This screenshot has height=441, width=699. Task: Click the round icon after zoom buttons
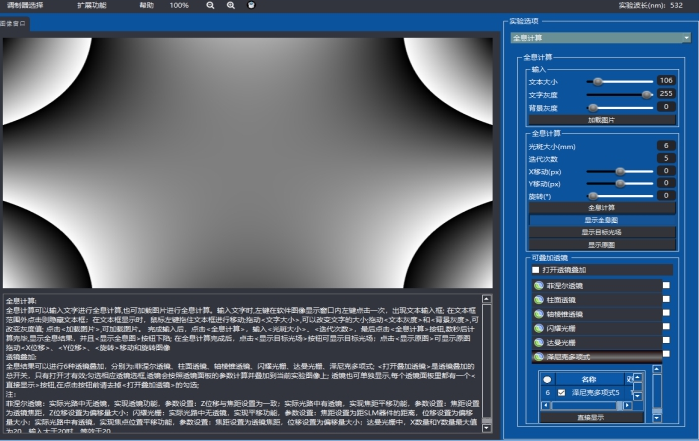pyautogui.click(x=251, y=6)
